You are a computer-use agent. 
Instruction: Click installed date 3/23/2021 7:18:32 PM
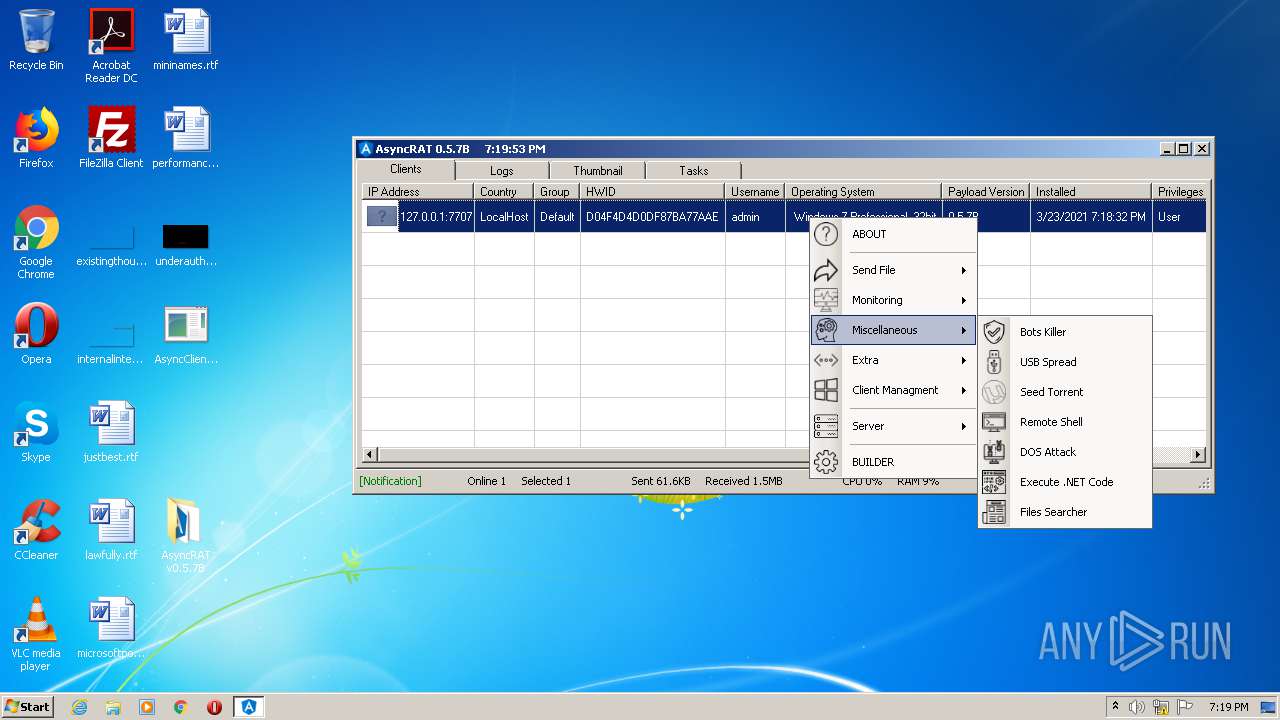[x=1091, y=217]
